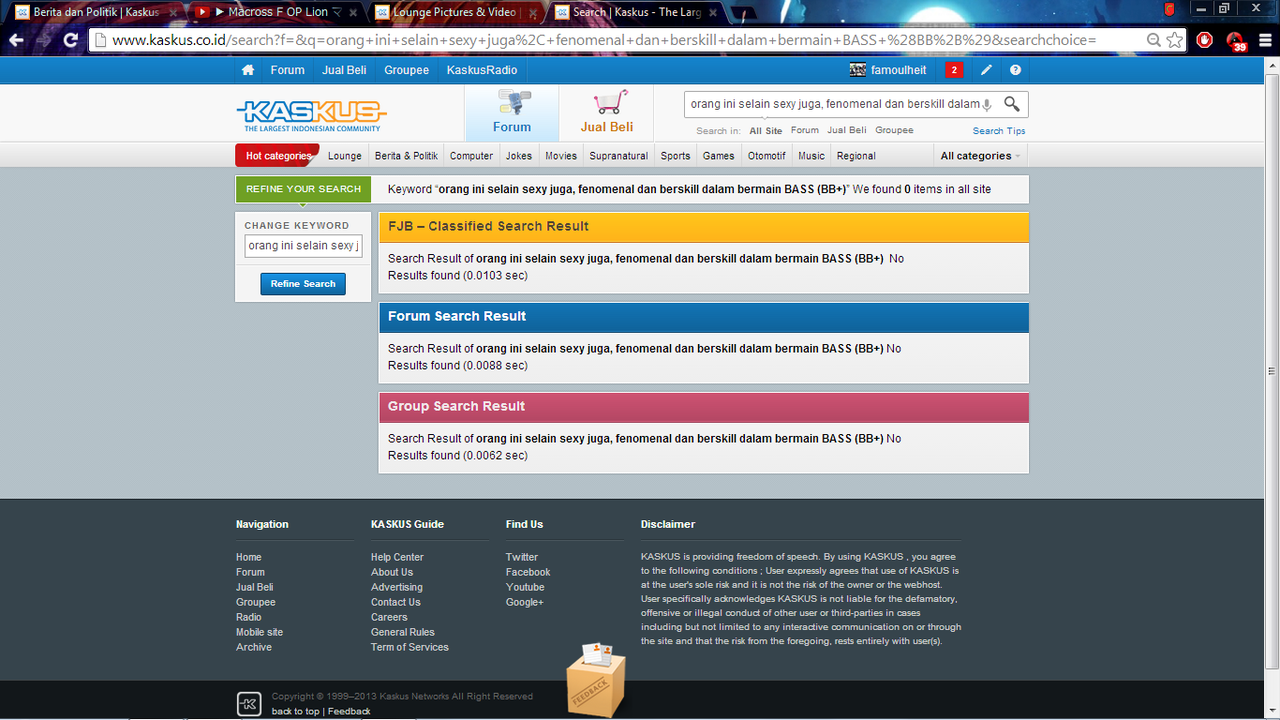Viewport: 1280px width, 720px height.
Task: Open Sports category
Action: (675, 156)
